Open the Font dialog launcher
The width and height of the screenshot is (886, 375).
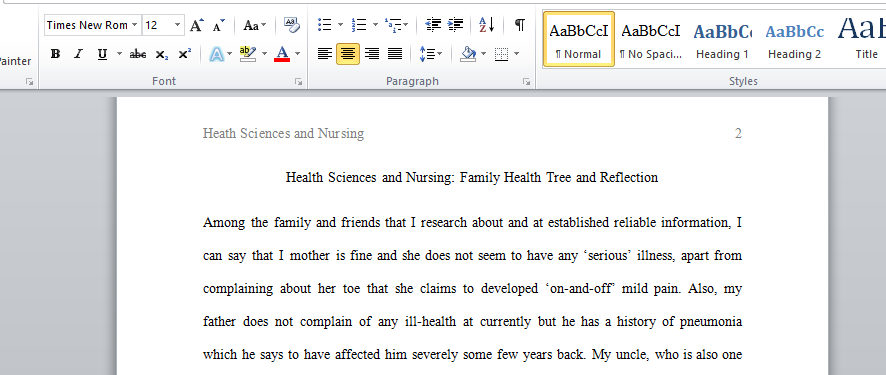point(298,82)
